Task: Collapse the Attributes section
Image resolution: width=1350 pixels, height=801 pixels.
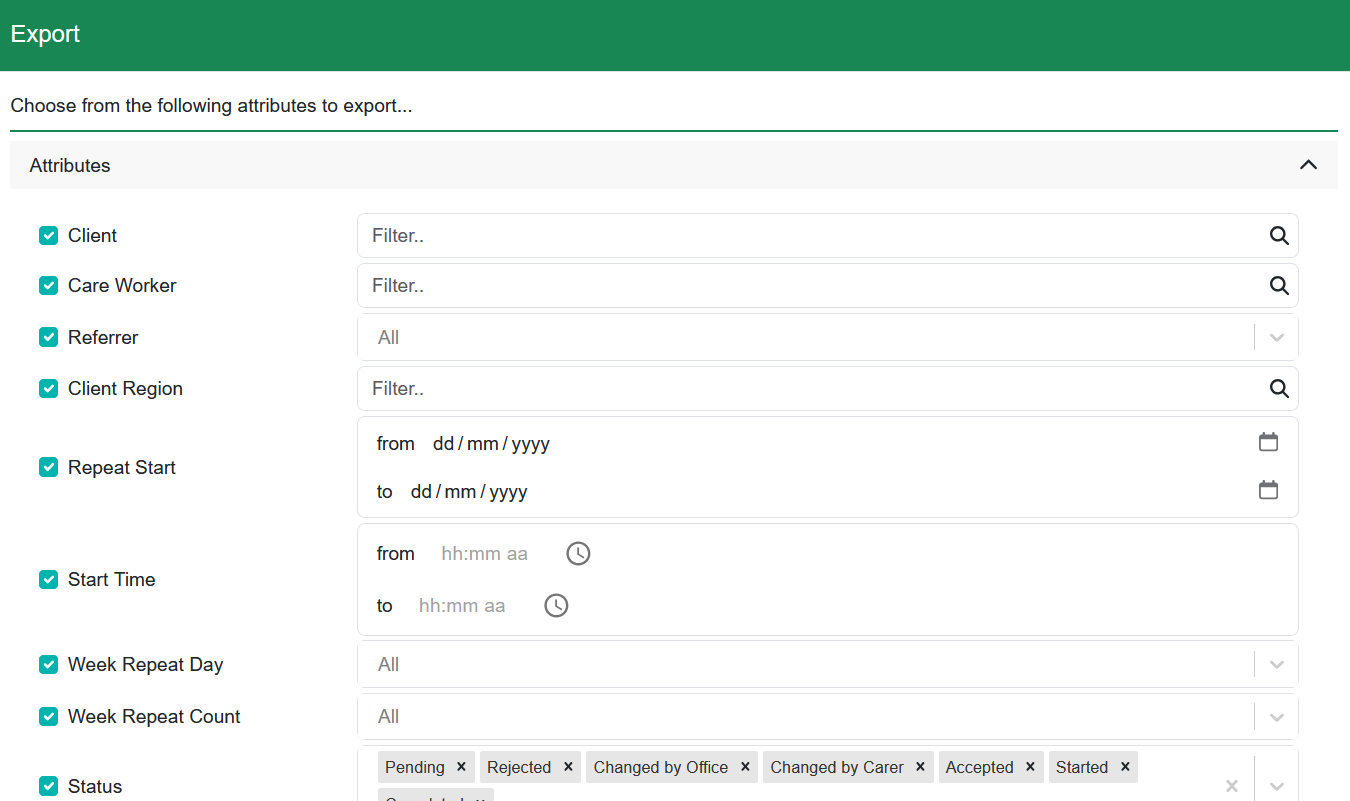Action: [1308, 165]
